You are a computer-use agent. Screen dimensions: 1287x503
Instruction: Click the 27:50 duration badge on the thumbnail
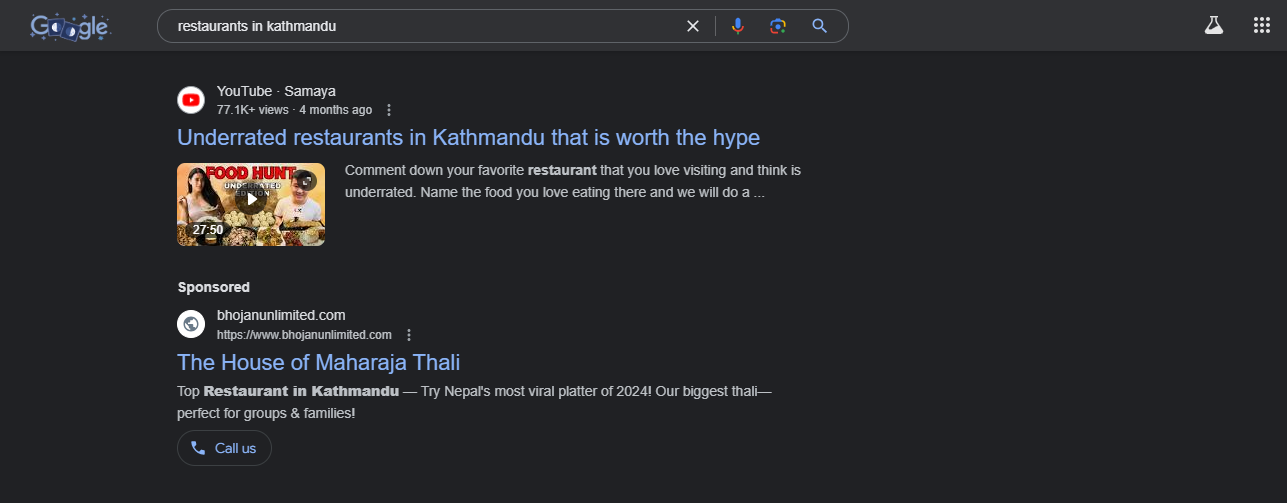tap(208, 230)
